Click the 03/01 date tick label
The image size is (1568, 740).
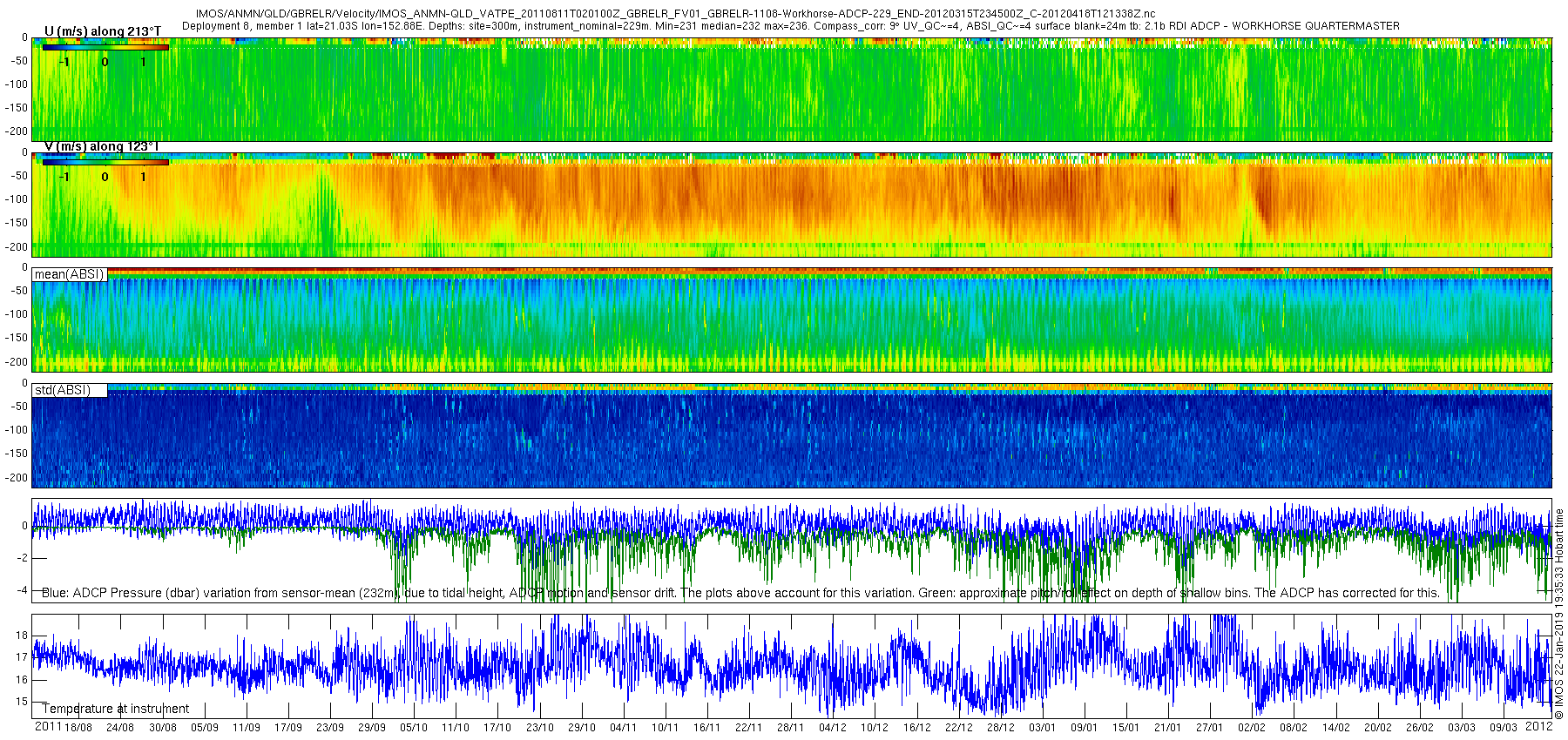(1042, 728)
